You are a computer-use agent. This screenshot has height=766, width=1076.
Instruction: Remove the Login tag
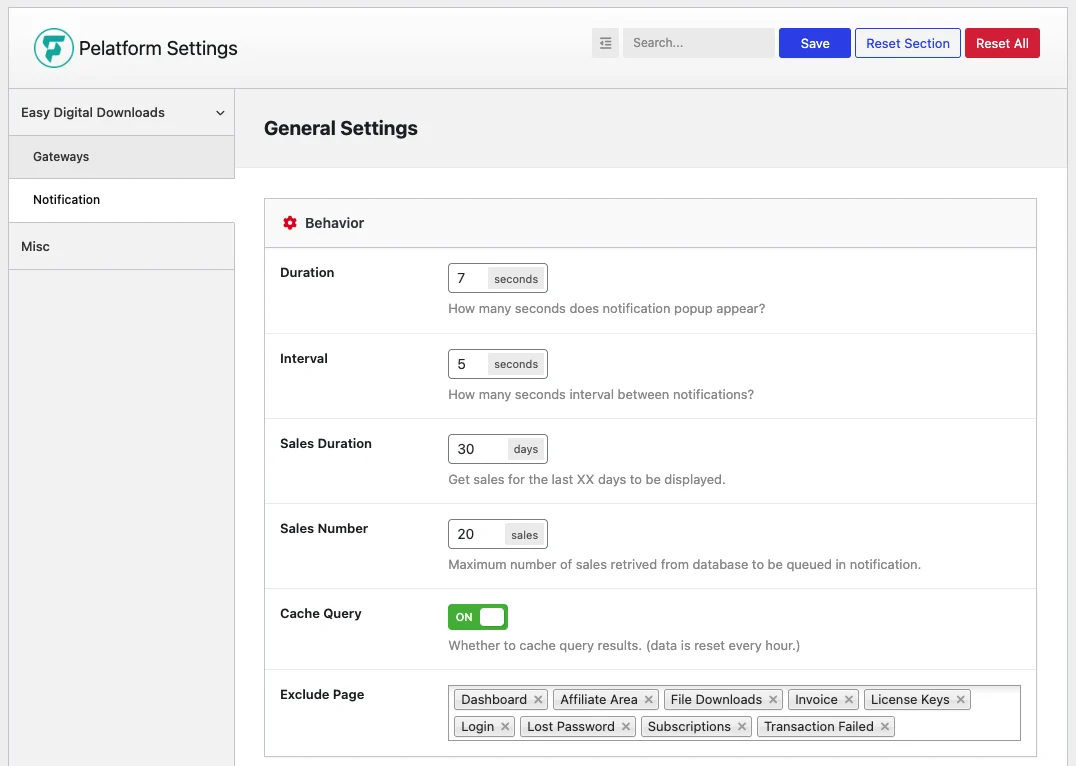point(505,726)
